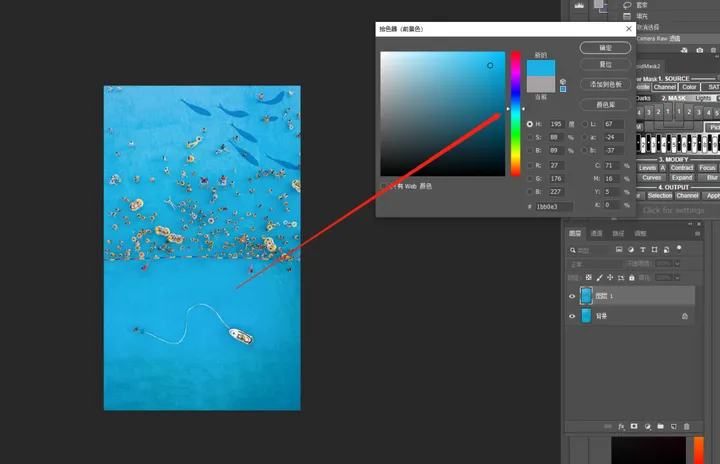The image size is (720, 464).
Task: Create a new layer icon
Action: pos(674,426)
